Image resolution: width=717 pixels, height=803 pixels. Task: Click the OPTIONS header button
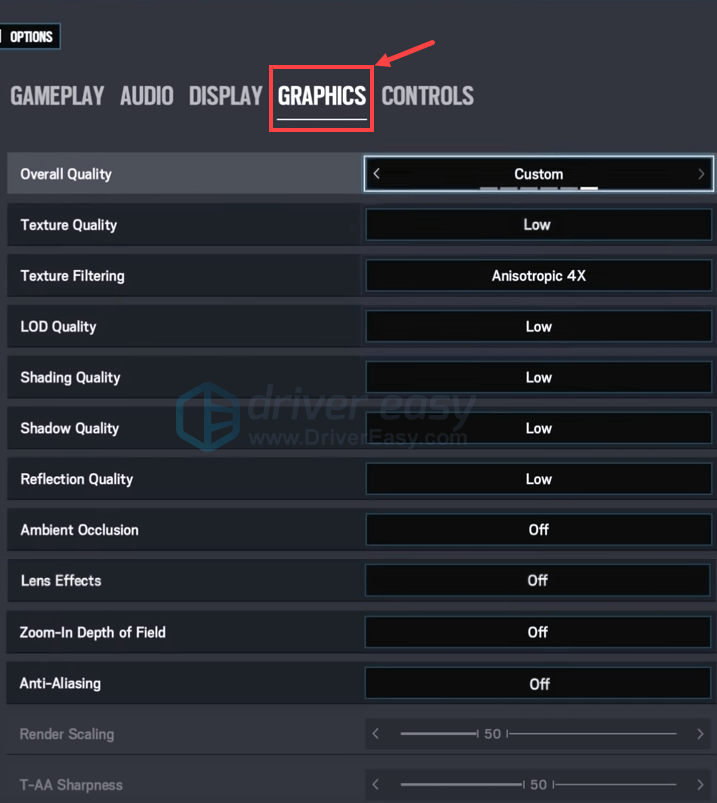30,36
